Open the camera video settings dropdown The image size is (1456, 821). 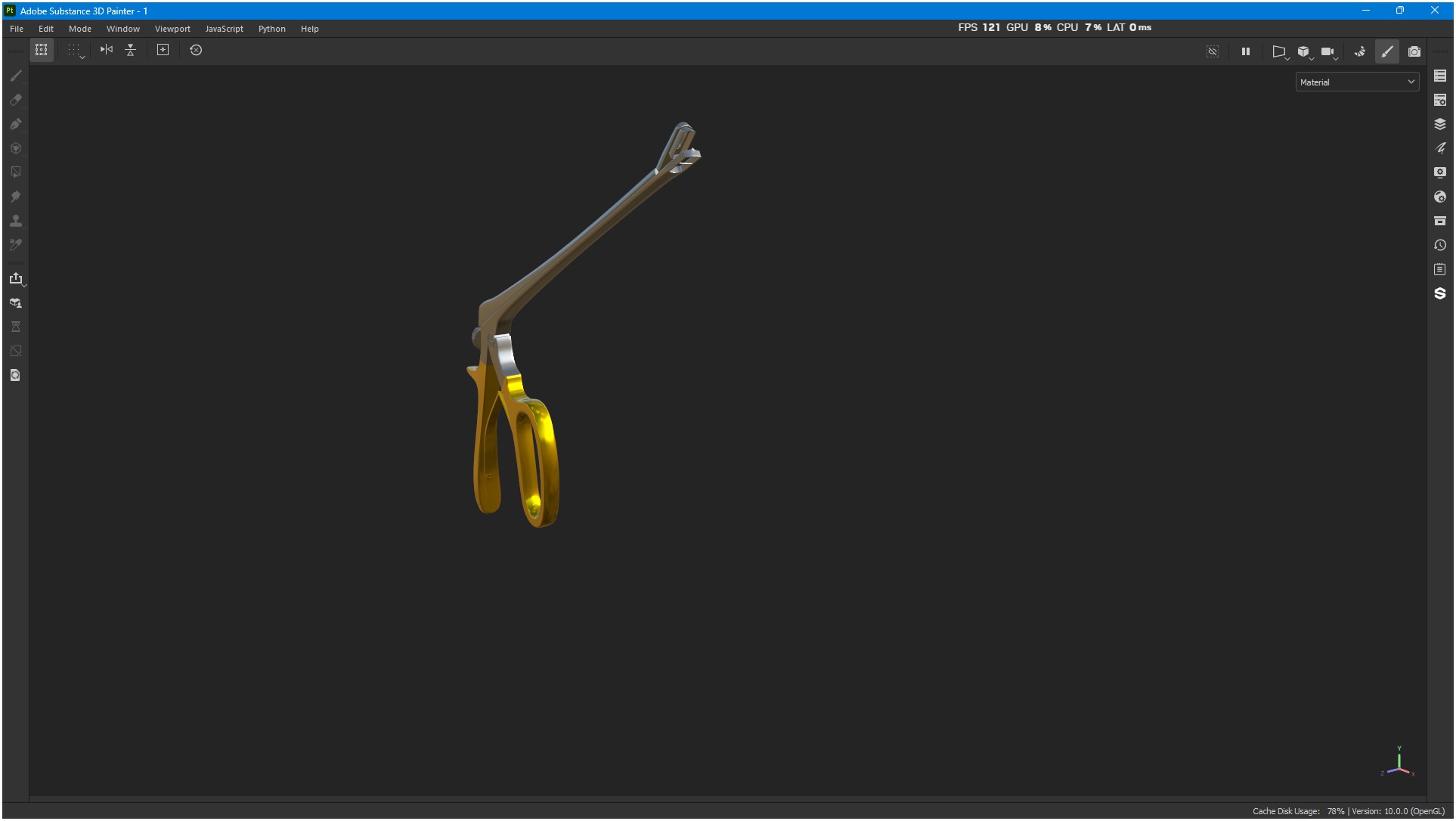[x=1328, y=51]
